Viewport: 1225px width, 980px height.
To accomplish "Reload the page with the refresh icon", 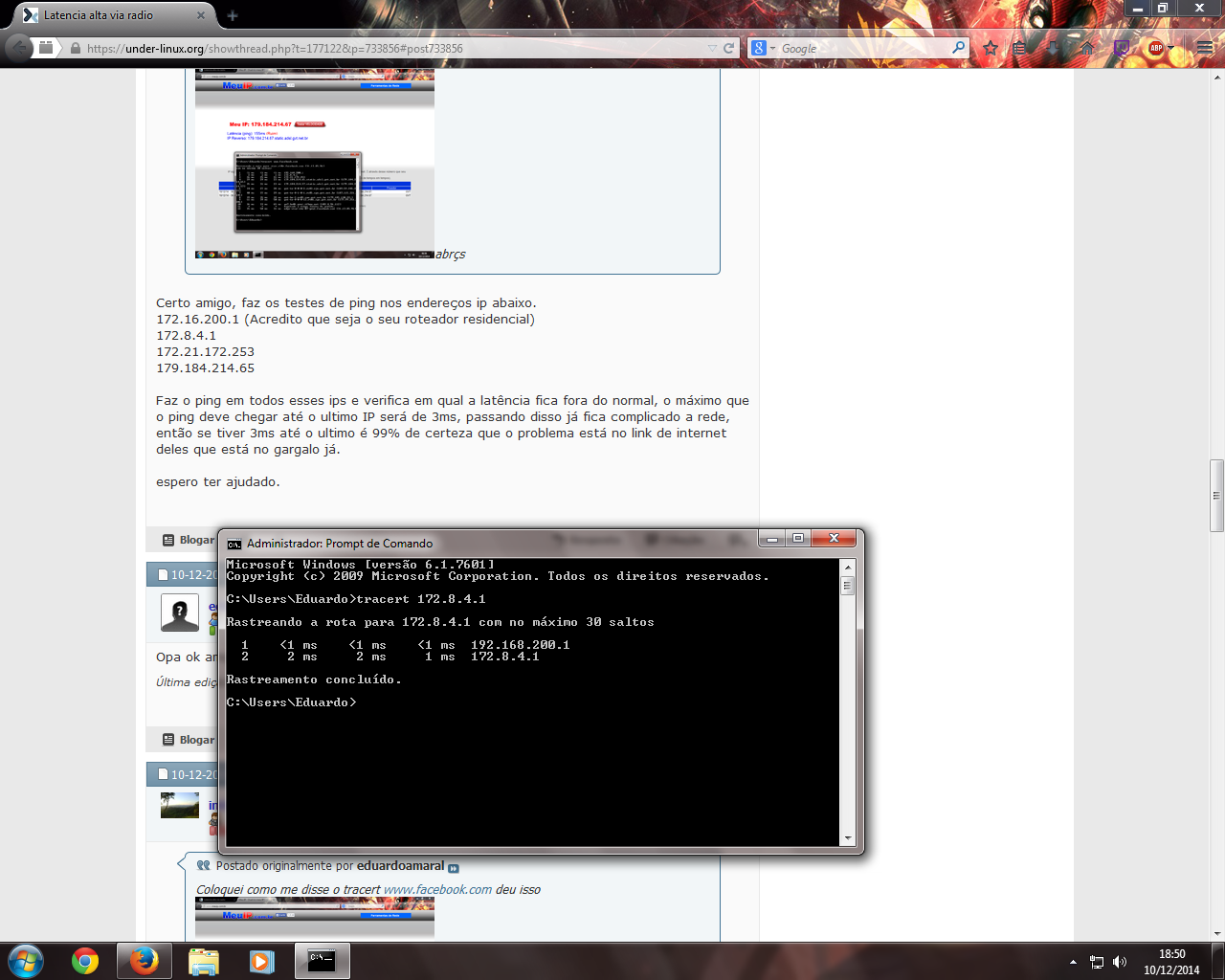I will pyautogui.click(x=728, y=48).
